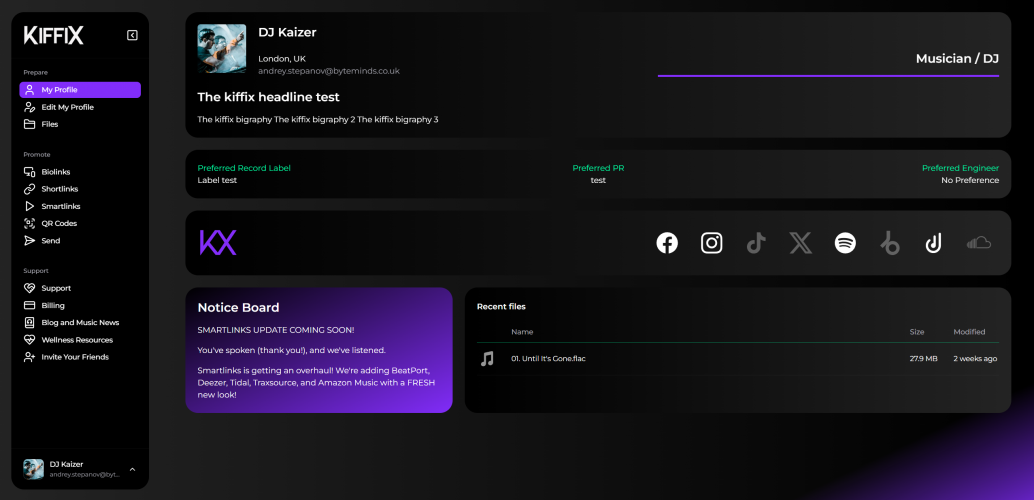Click the Preferred PR heading
Image resolution: width=1034 pixels, height=500 pixels.
(598, 168)
